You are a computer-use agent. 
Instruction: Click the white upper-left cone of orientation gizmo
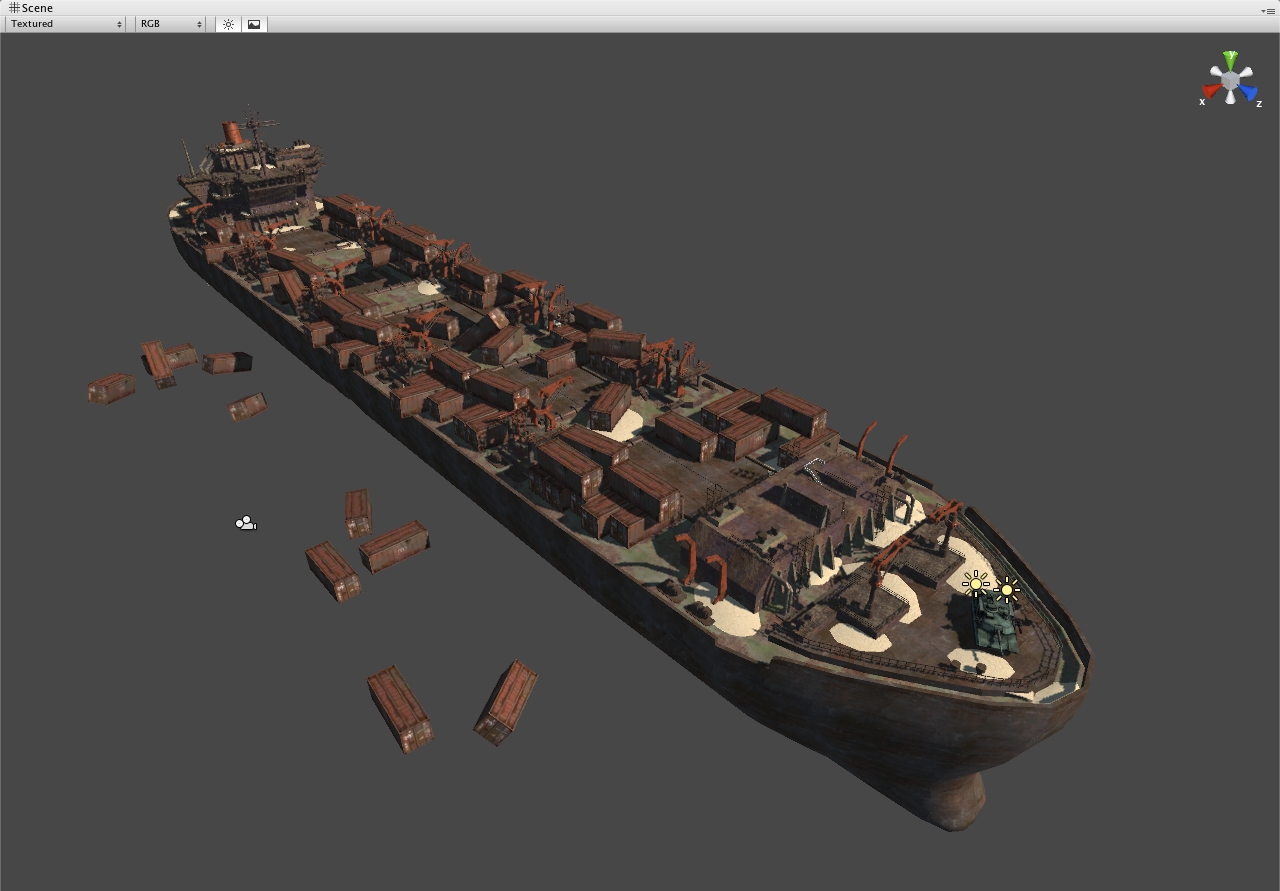coord(1217,72)
